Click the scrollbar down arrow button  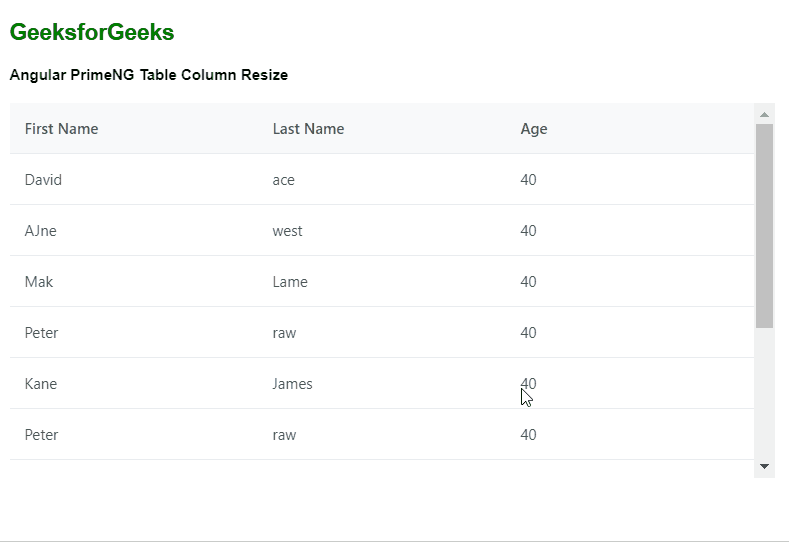[764, 466]
